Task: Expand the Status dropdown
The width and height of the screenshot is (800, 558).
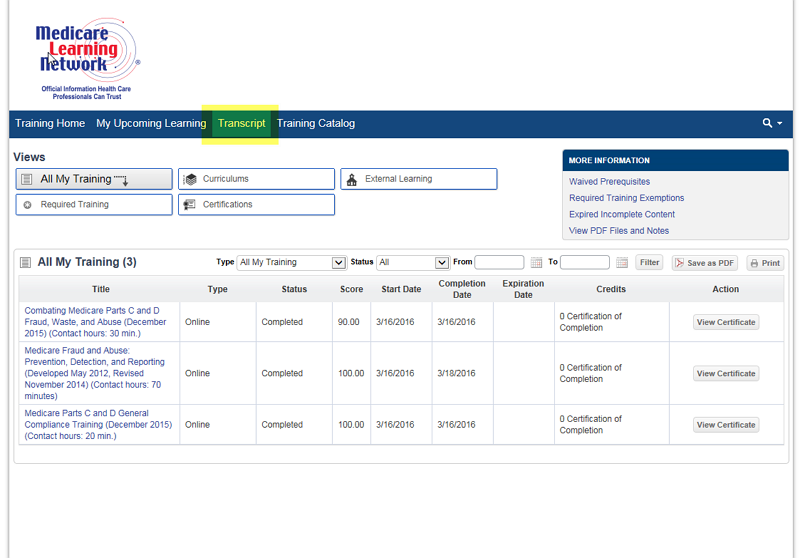Action: pos(413,262)
